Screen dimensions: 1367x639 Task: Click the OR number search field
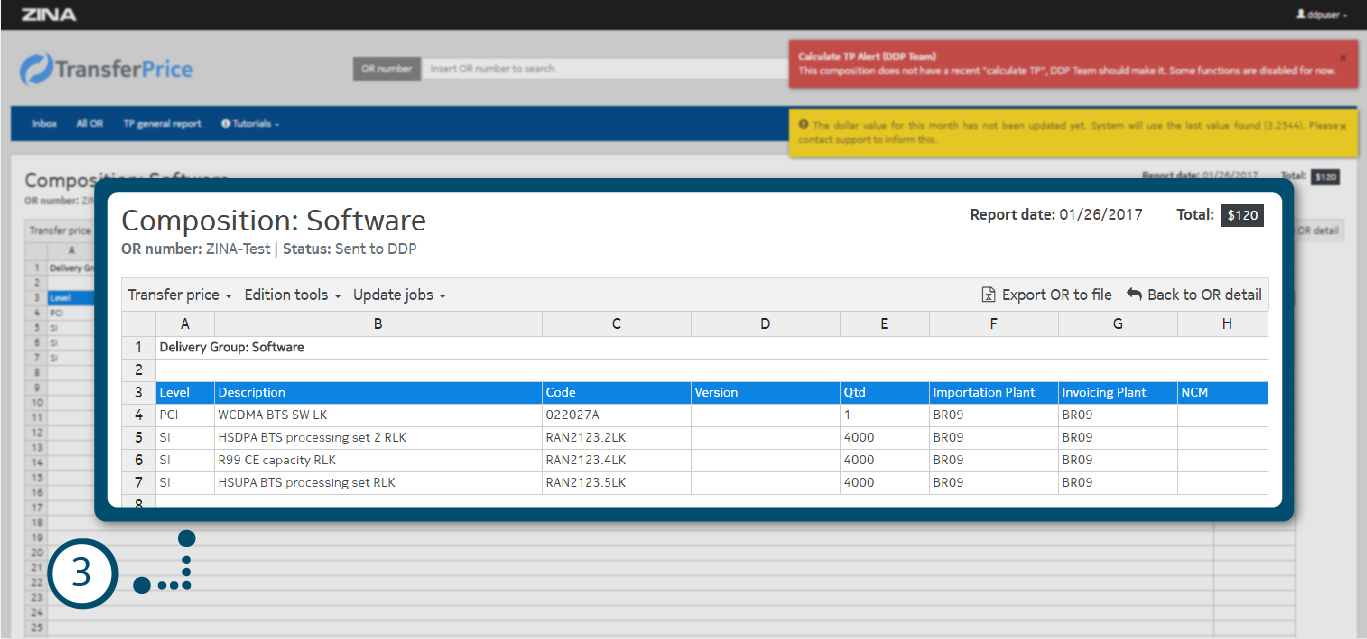pyautogui.click(x=600, y=69)
